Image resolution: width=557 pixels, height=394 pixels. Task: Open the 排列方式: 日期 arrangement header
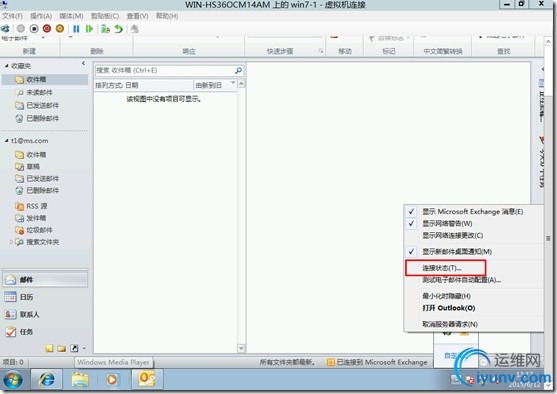[144, 85]
